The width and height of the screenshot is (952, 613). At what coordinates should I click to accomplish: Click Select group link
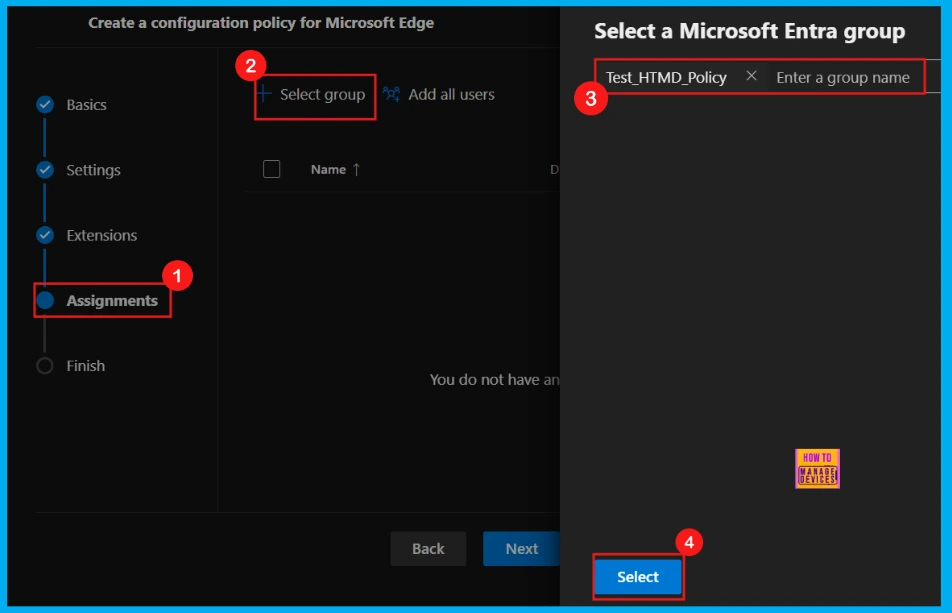point(322,95)
